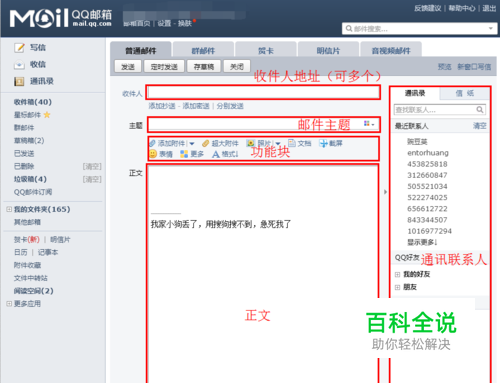The height and width of the screenshot is (383, 500).
Task: Click the 分别发送 send separately link
Action: [x=230, y=106]
